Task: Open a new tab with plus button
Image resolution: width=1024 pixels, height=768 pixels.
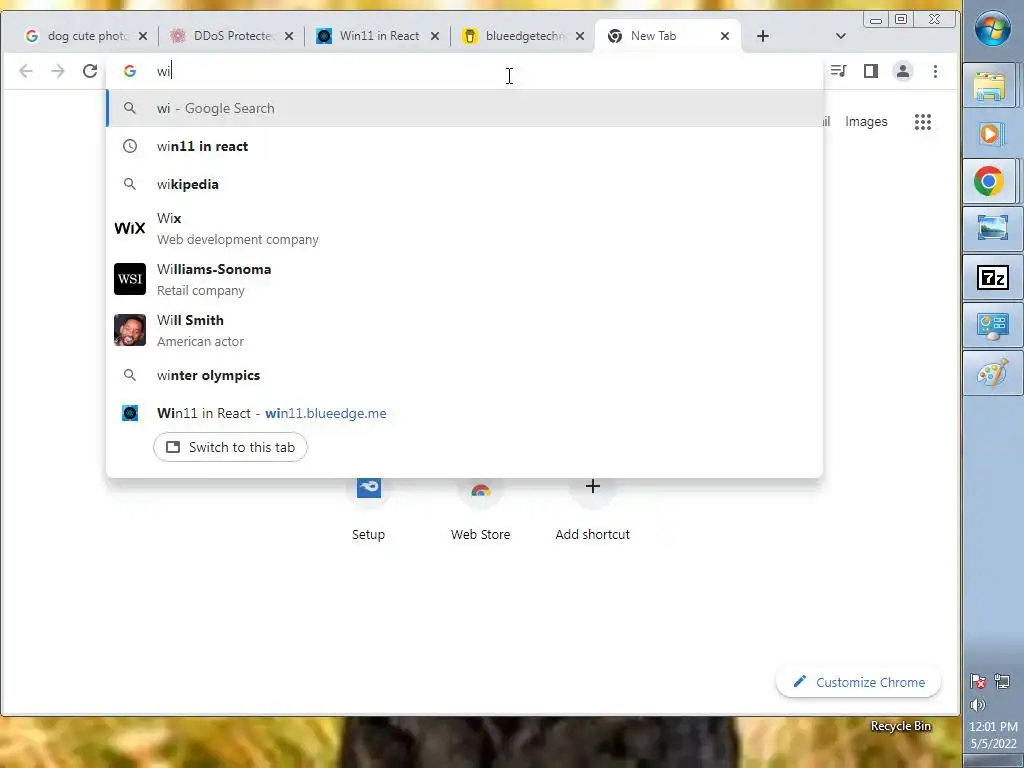Action: point(763,36)
